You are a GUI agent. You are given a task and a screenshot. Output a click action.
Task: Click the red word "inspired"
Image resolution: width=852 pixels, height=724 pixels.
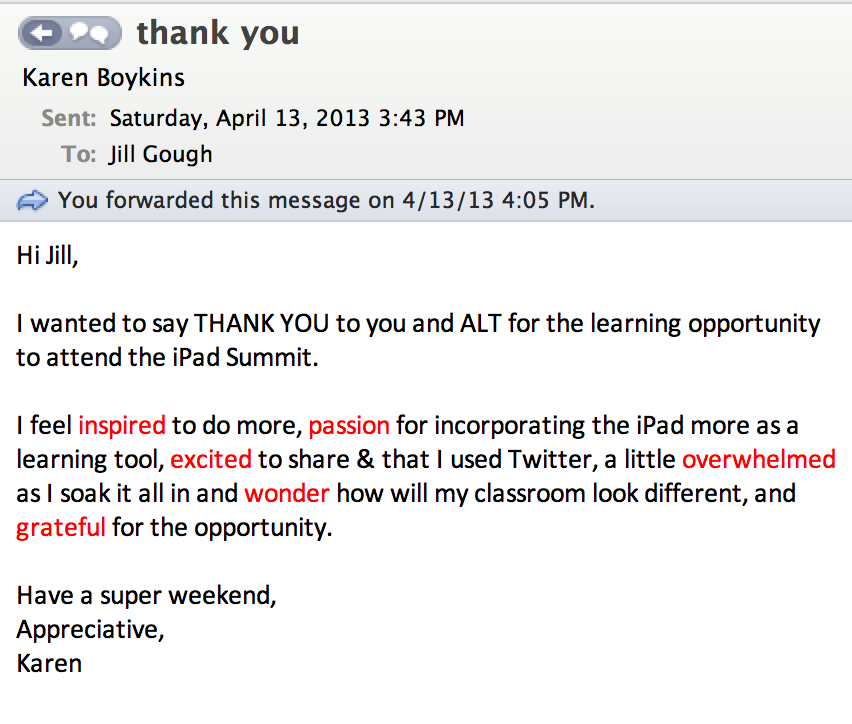tap(122, 425)
